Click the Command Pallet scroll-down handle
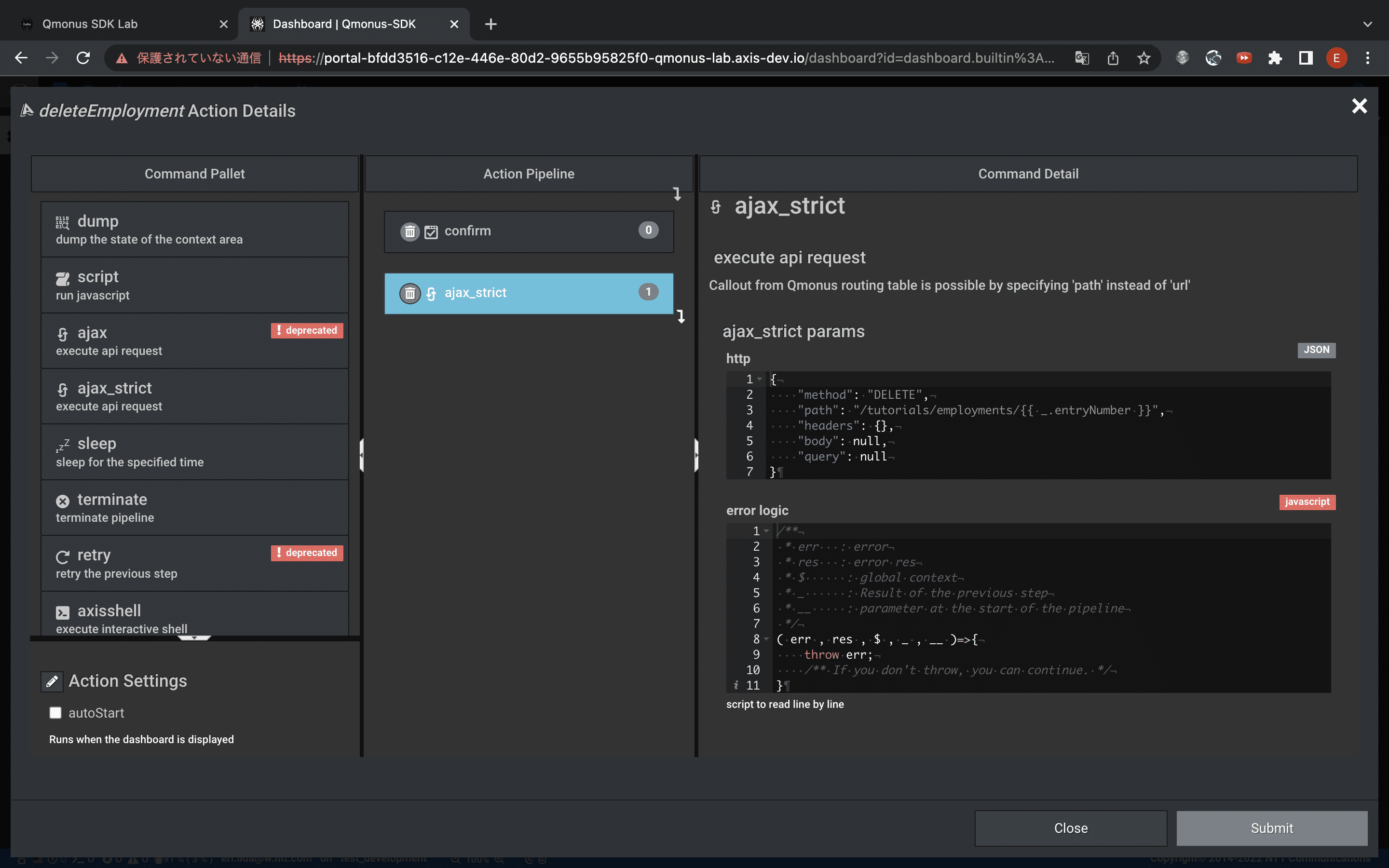1389x868 pixels. 194,638
